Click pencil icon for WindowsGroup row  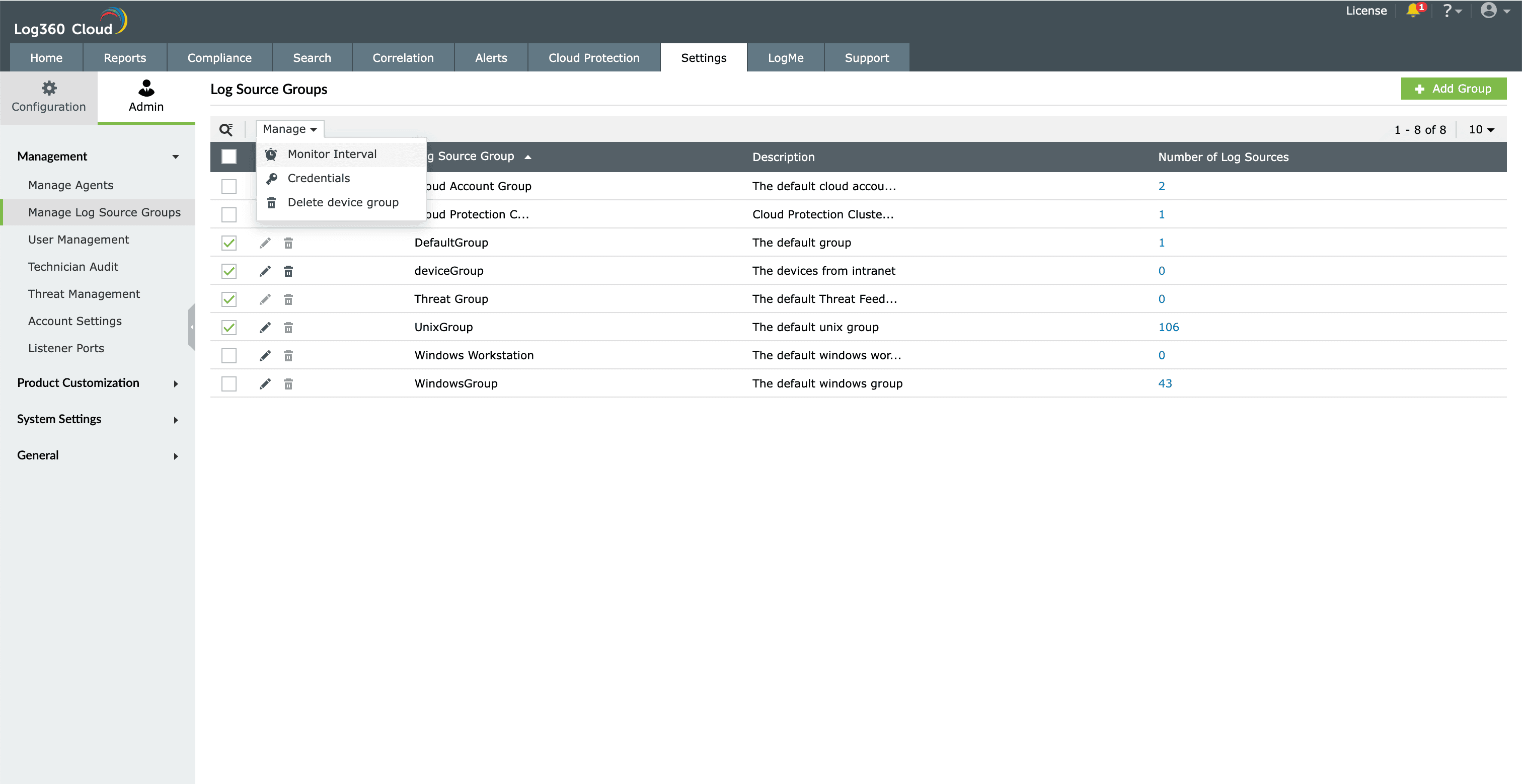[265, 384]
